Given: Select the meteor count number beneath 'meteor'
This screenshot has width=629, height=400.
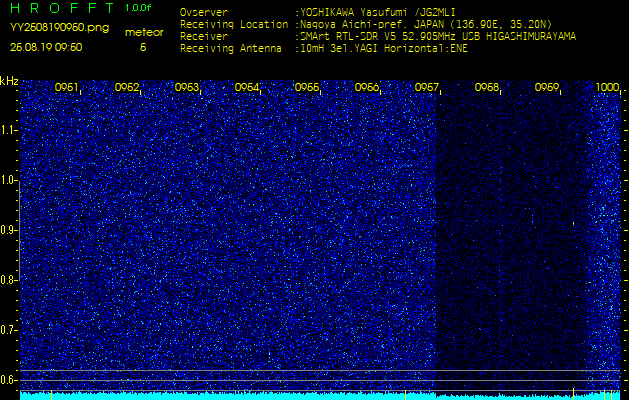Looking at the screenshot, I should pyautogui.click(x=143, y=47).
